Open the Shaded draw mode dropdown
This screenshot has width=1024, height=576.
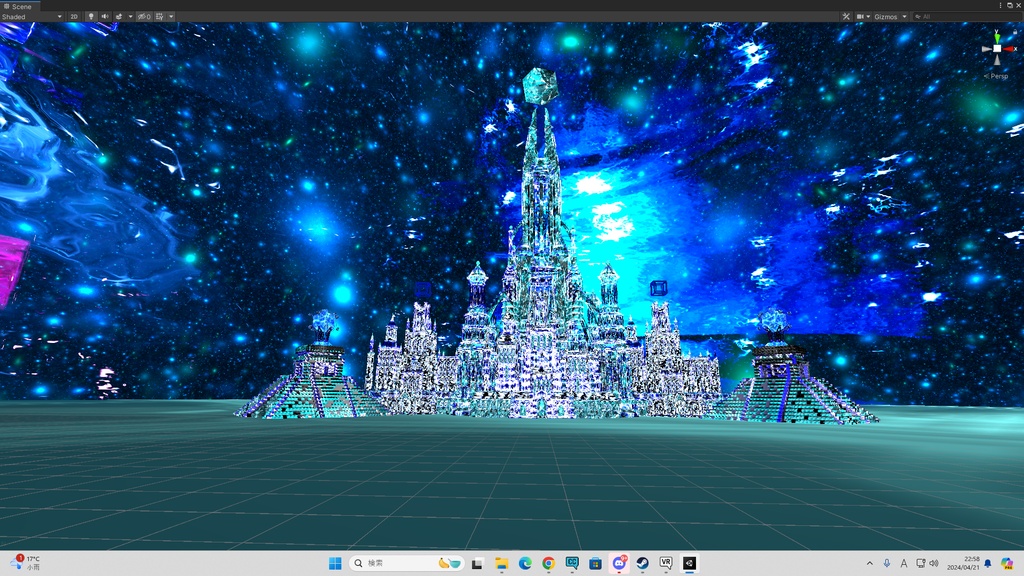32,16
